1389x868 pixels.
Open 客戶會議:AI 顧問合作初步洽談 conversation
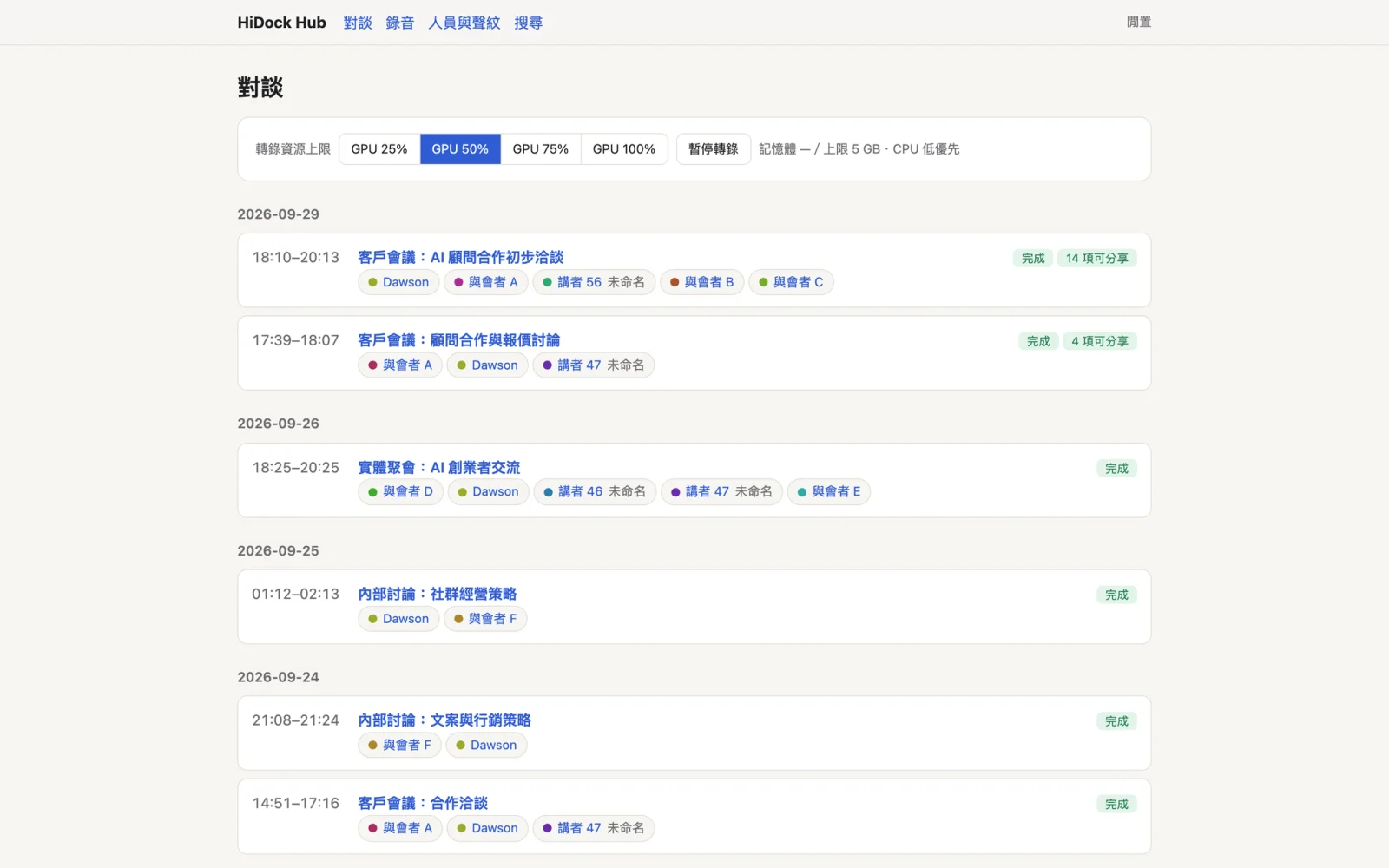(461, 257)
